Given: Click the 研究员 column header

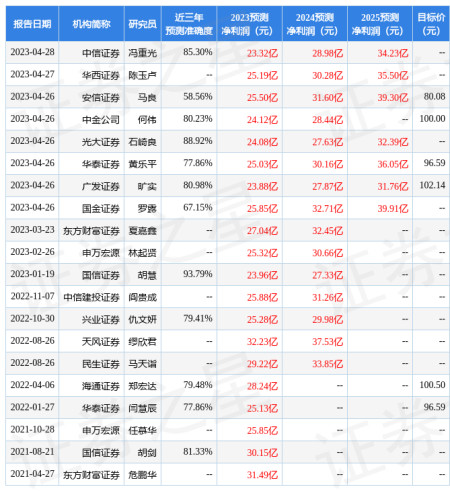Looking at the screenshot, I should tap(143, 24).
